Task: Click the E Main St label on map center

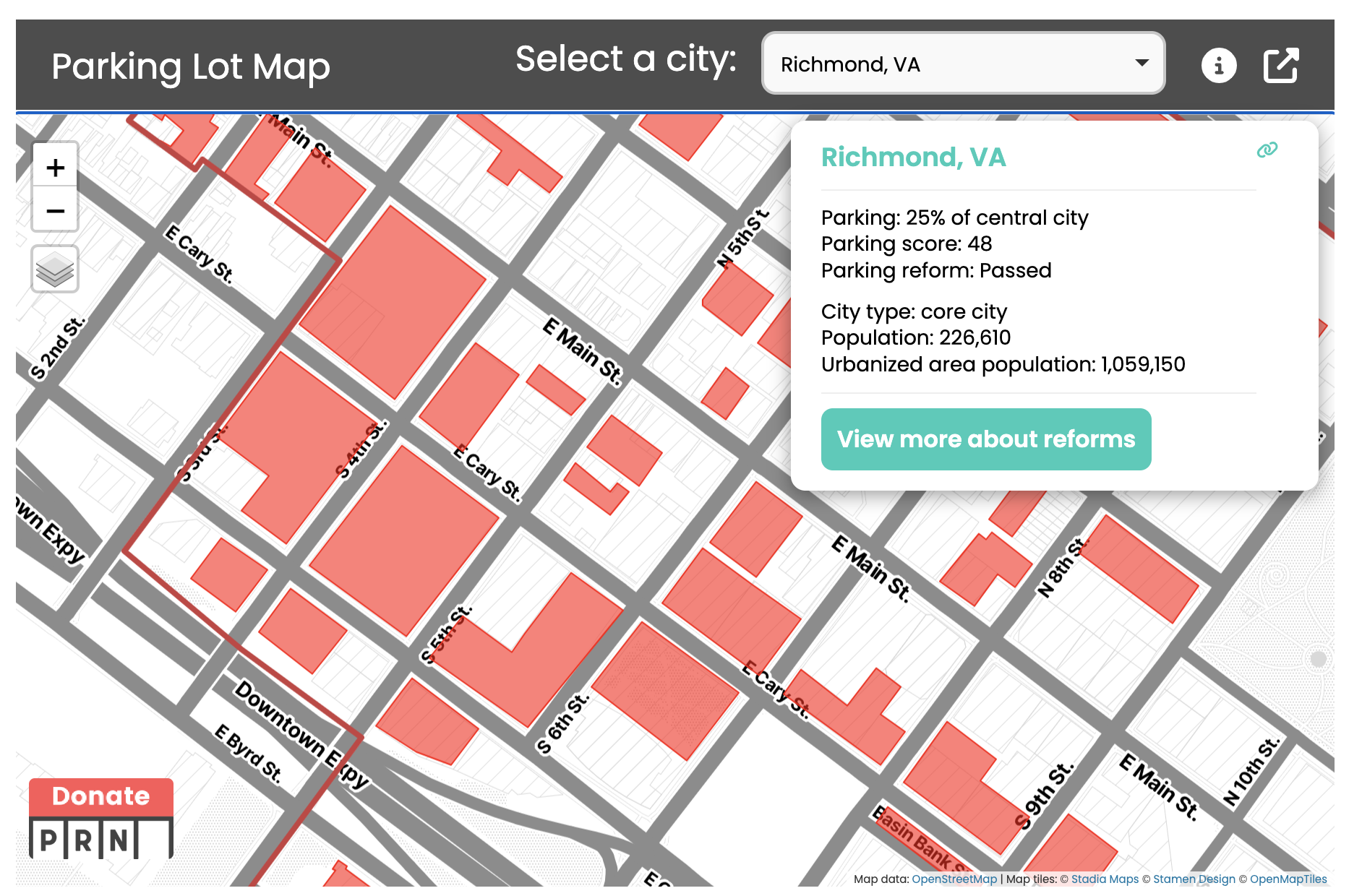Action: point(583,352)
